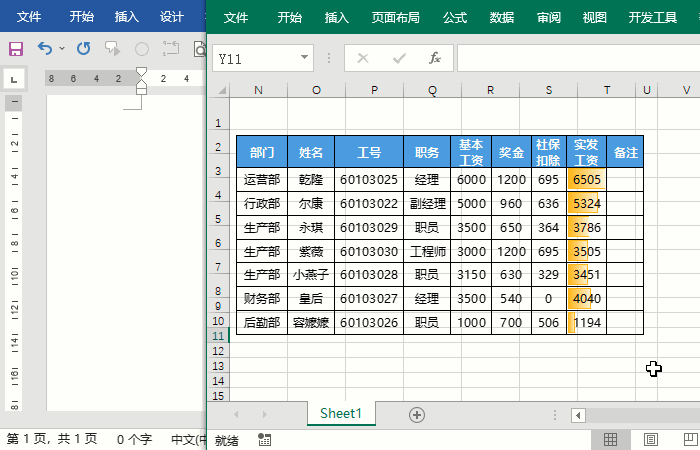Open the 文件 menu in Excel
Screen dimensions: 700x450
tap(236, 17)
